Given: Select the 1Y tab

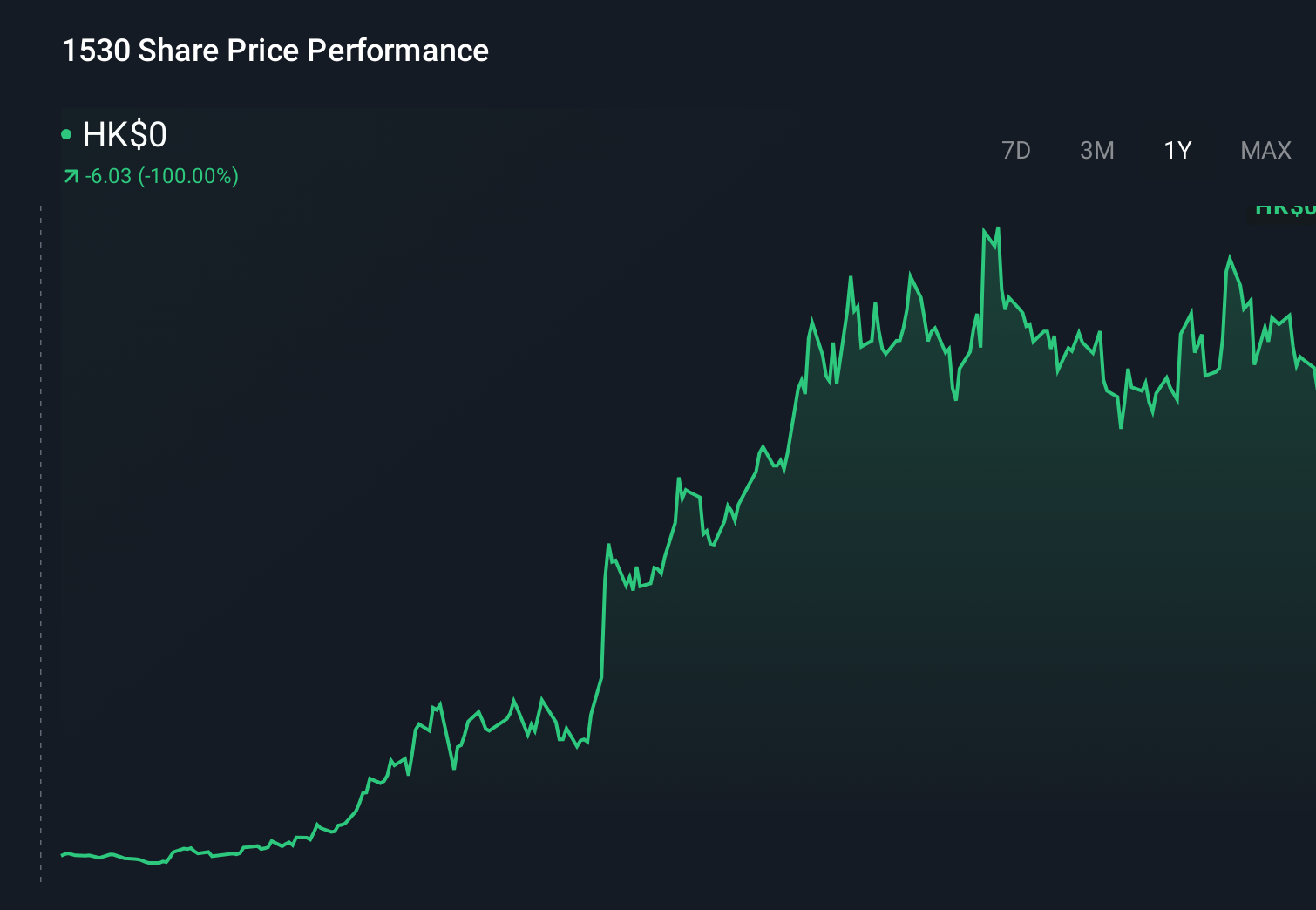Looking at the screenshot, I should point(1177,150).
